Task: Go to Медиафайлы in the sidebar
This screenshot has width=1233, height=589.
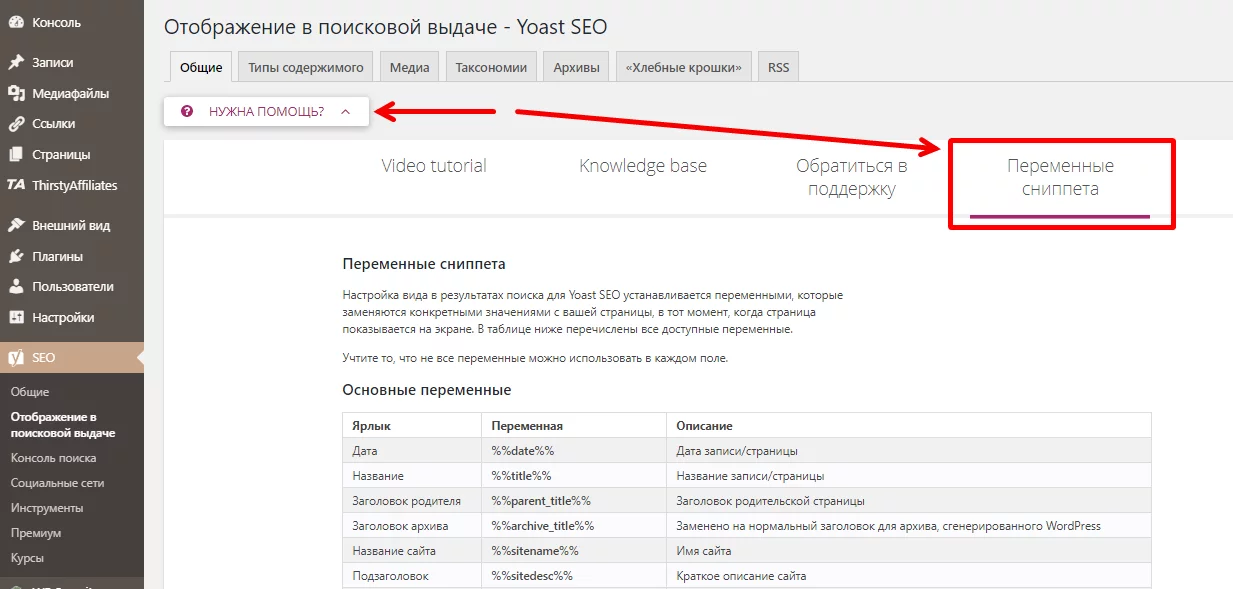Action: pos(72,93)
